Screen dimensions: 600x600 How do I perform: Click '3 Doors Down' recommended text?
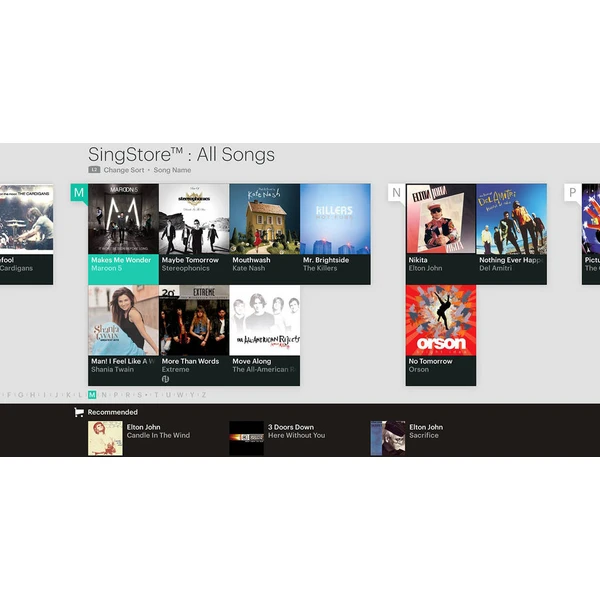pos(291,427)
